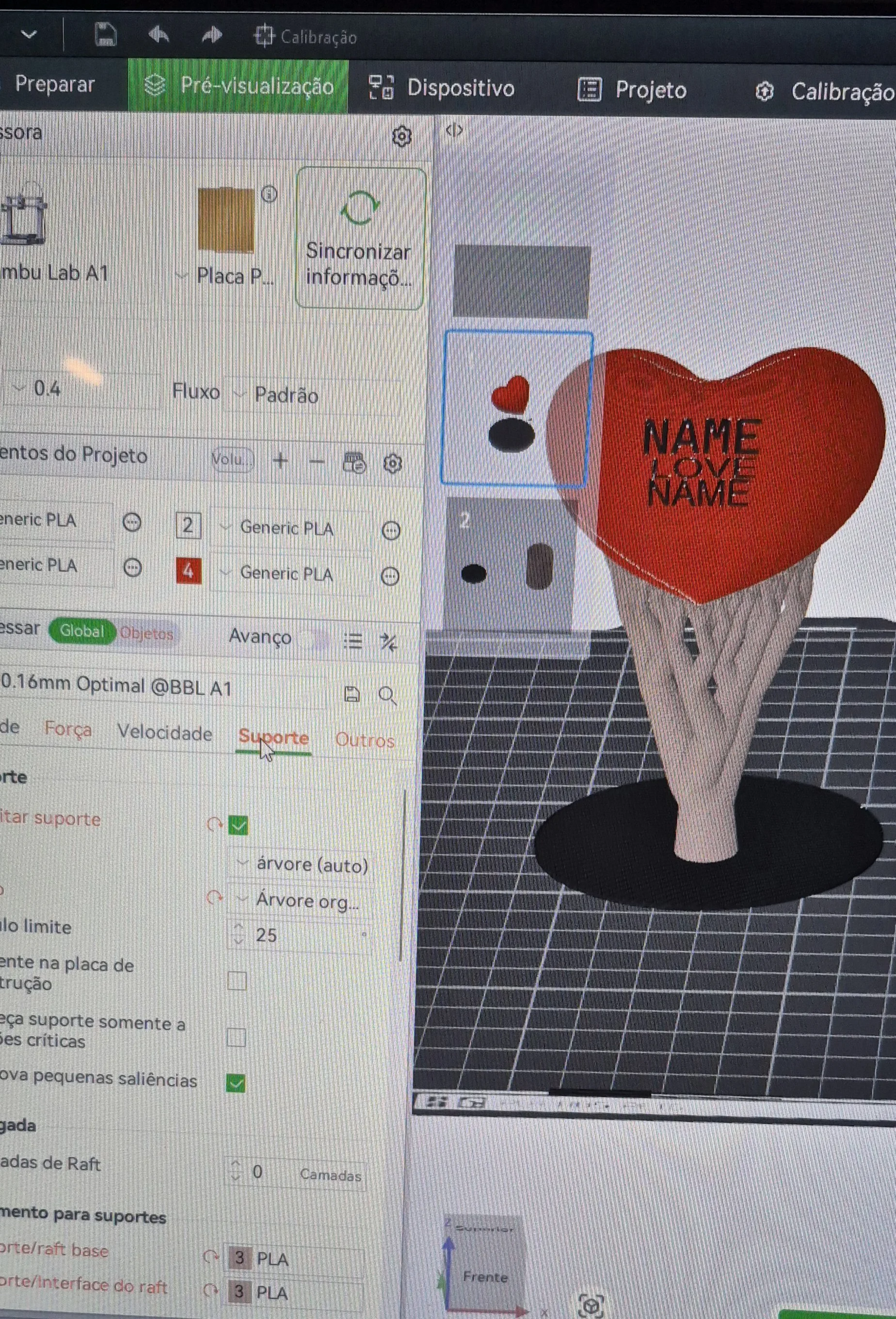
Task: Click the Raft layers stepper arrows
Action: (x=235, y=1171)
